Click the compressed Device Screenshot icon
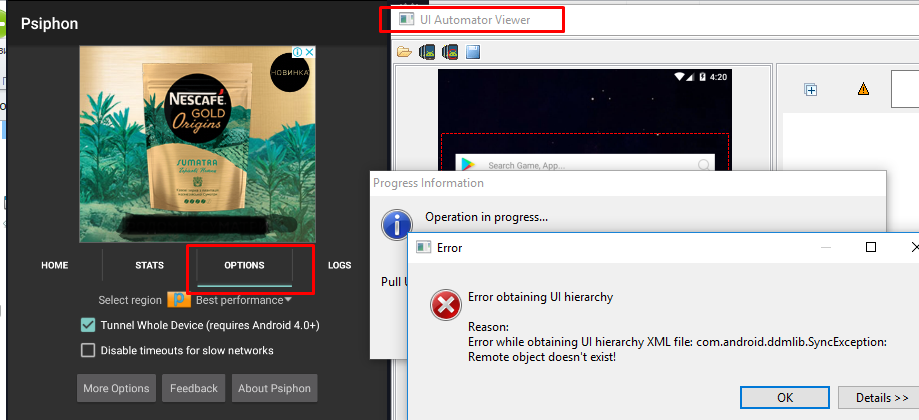 pos(450,52)
